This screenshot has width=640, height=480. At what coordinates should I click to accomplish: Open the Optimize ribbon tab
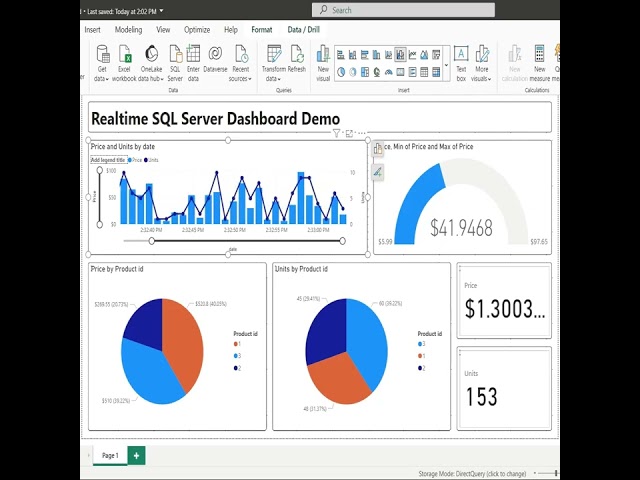click(x=197, y=29)
